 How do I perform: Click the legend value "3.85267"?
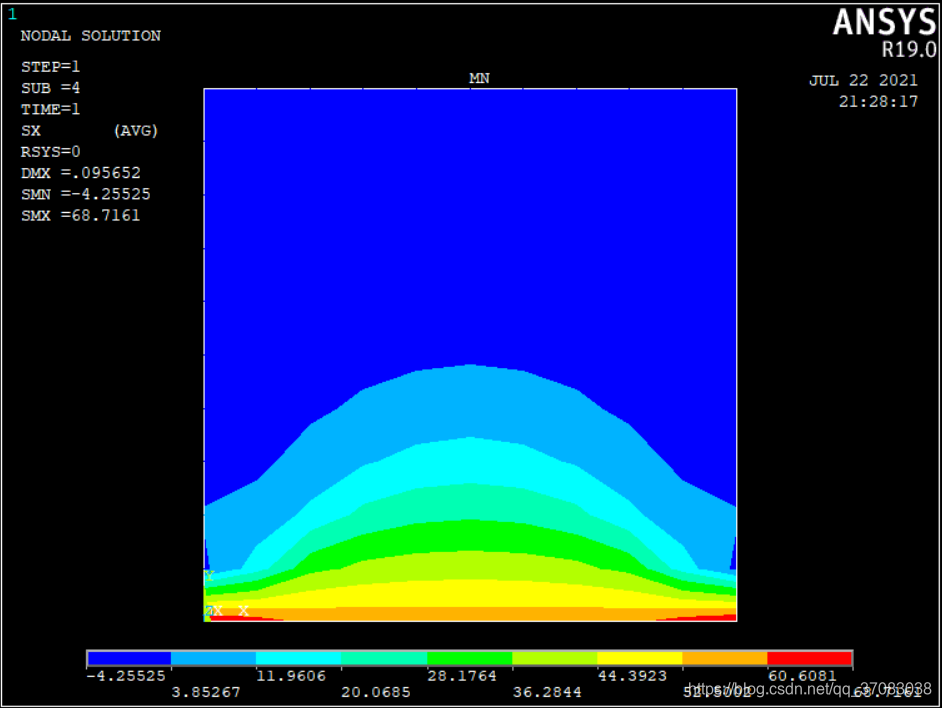coord(205,692)
